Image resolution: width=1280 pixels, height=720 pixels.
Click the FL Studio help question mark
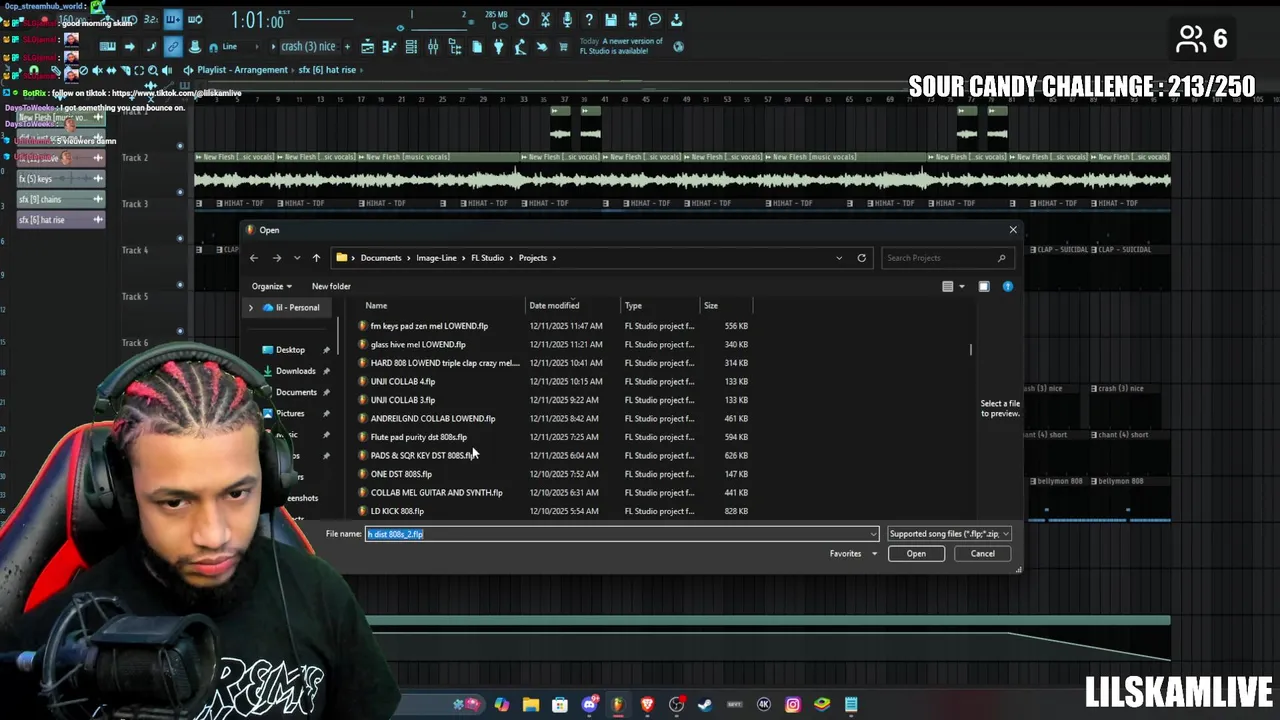(x=589, y=20)
